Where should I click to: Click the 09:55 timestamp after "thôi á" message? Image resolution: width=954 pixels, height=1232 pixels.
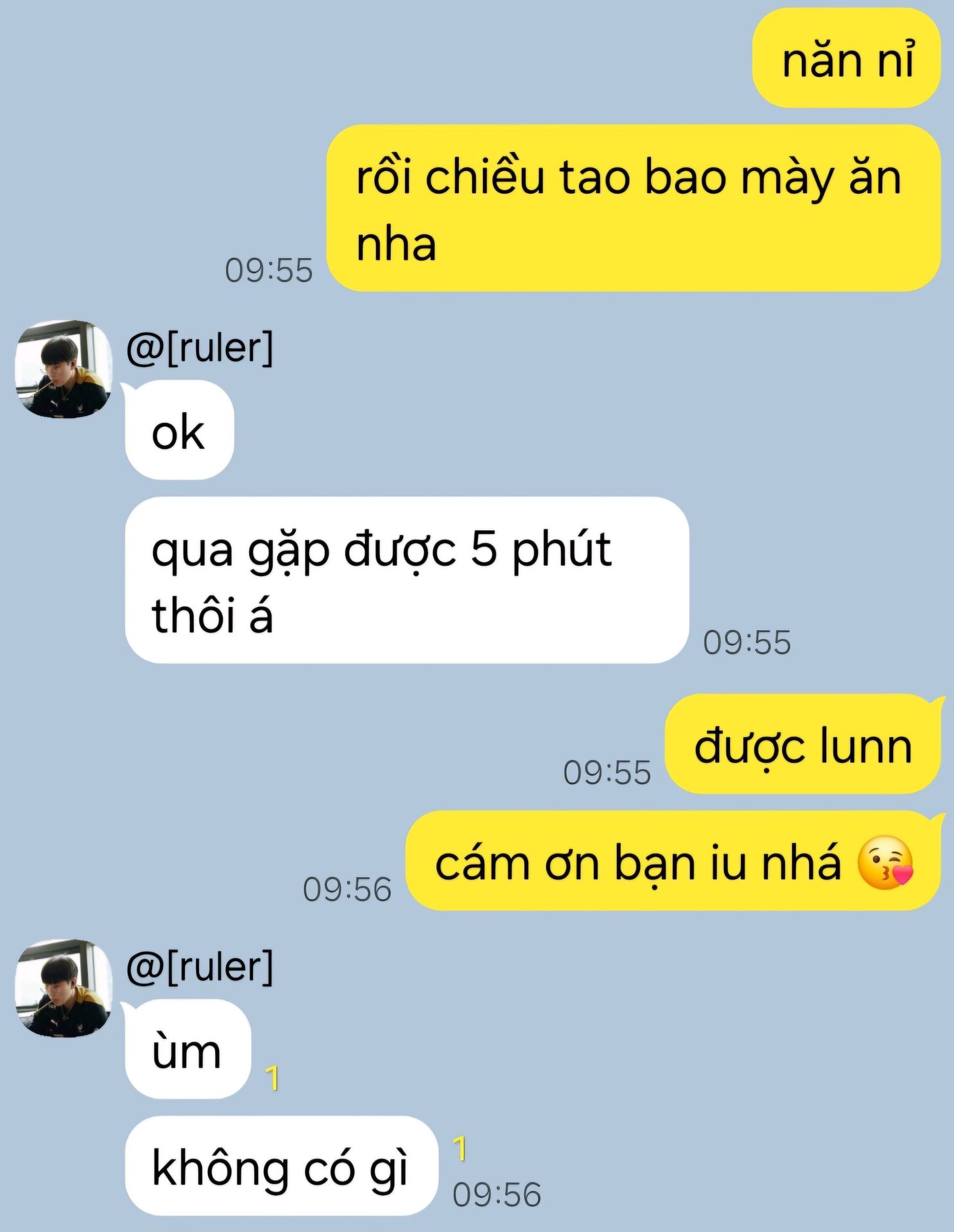click(747, 642)
